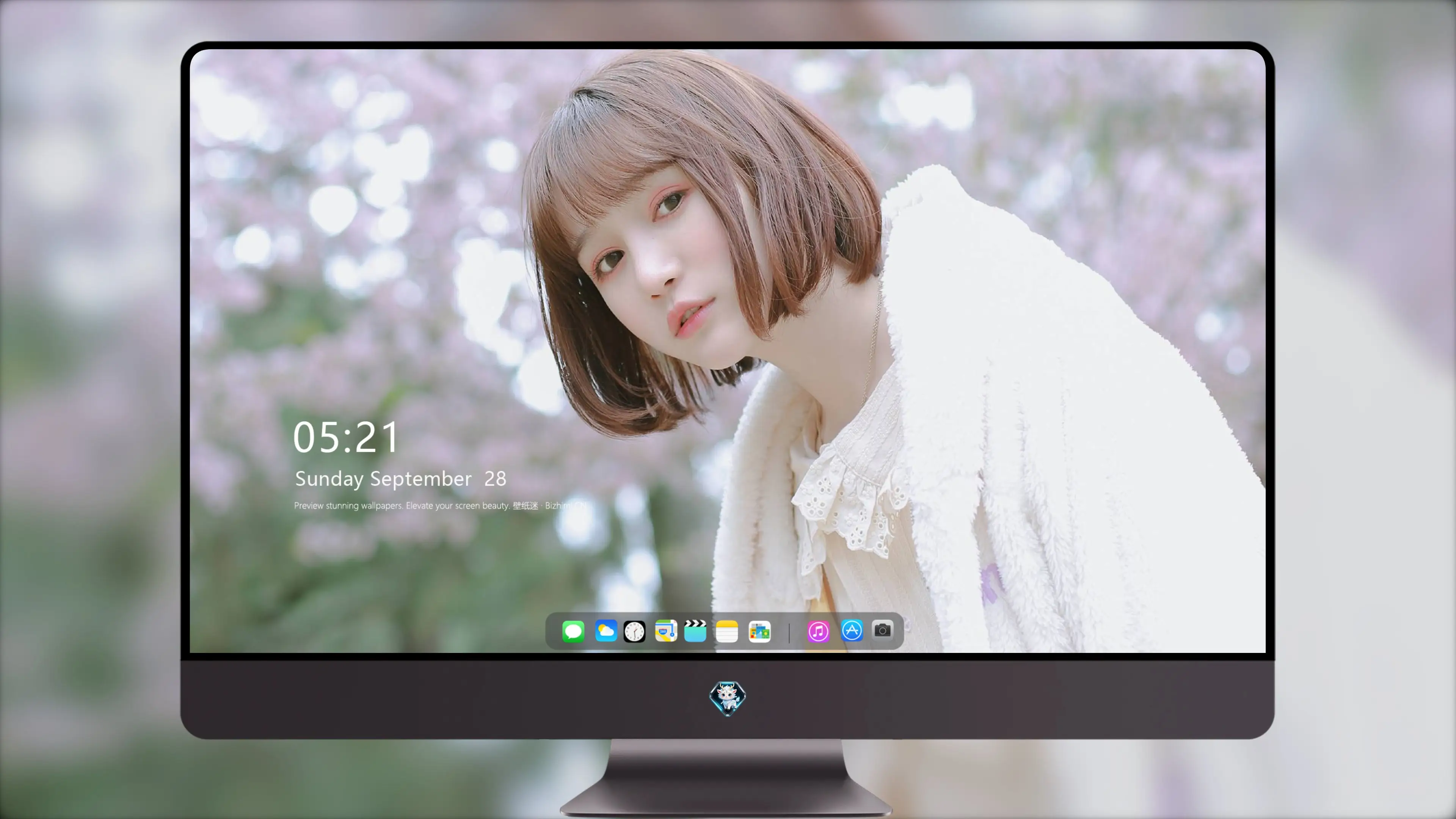Screen dimensions: 1456x819
Task: Click the 05:21 clock display
Action: click(345, 438)
